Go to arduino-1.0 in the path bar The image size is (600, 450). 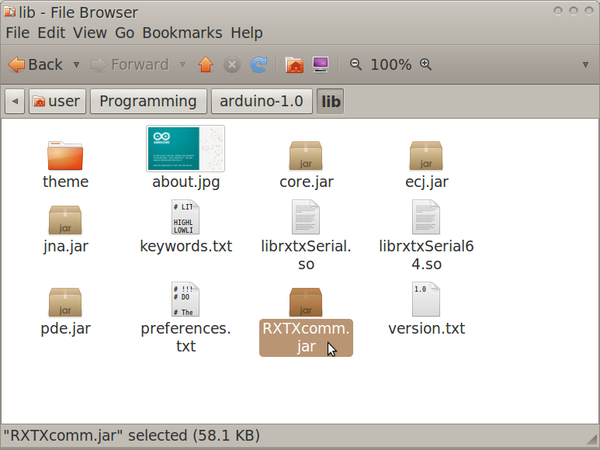(261, 101)
